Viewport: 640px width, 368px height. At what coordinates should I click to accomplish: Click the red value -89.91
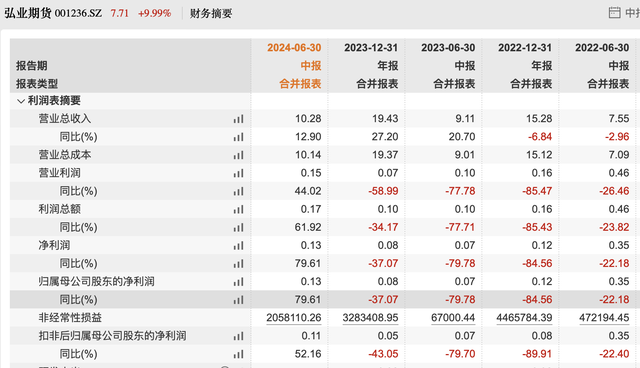pos(537,354)
